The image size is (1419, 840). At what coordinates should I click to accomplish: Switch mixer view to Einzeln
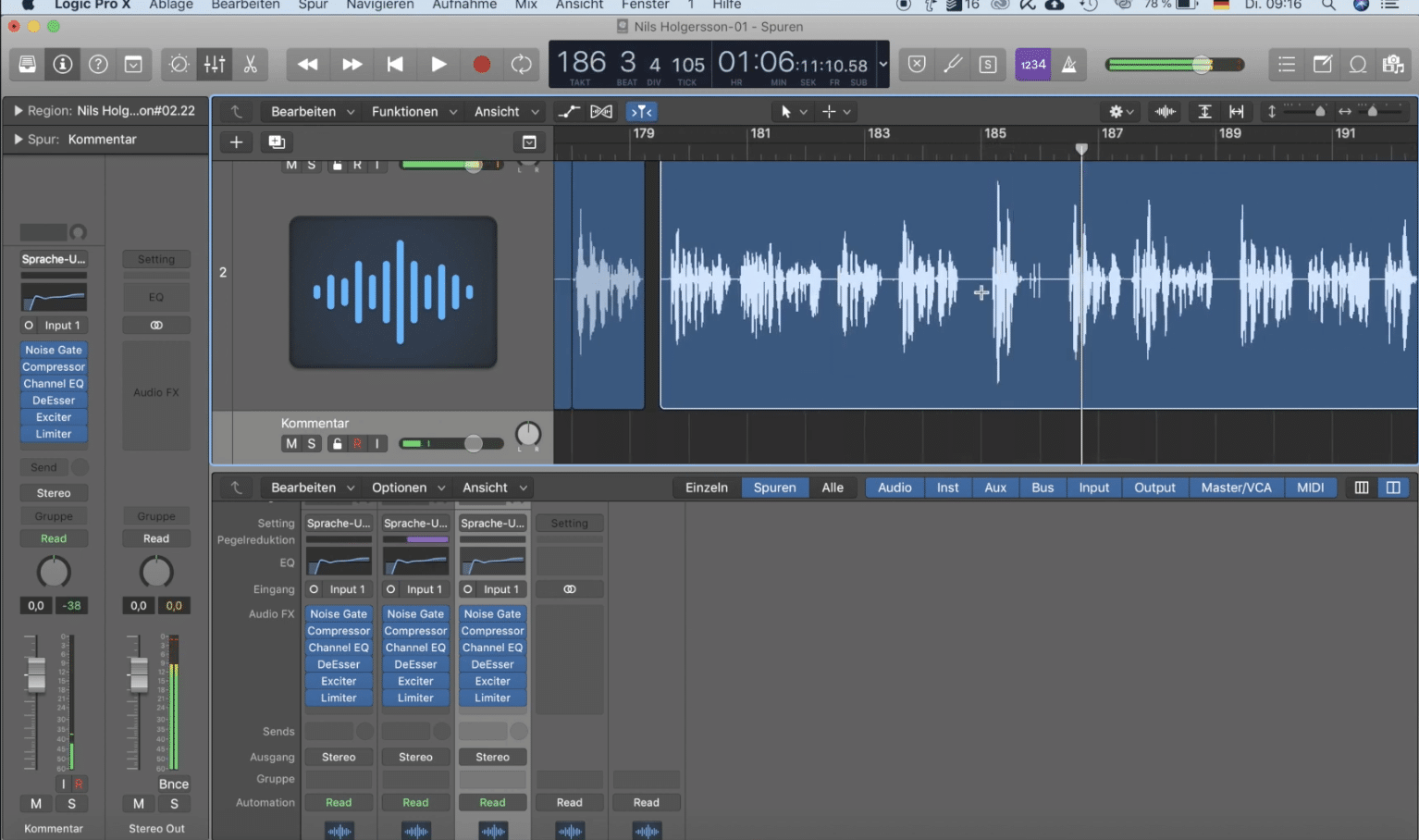[x=707, y=488]
